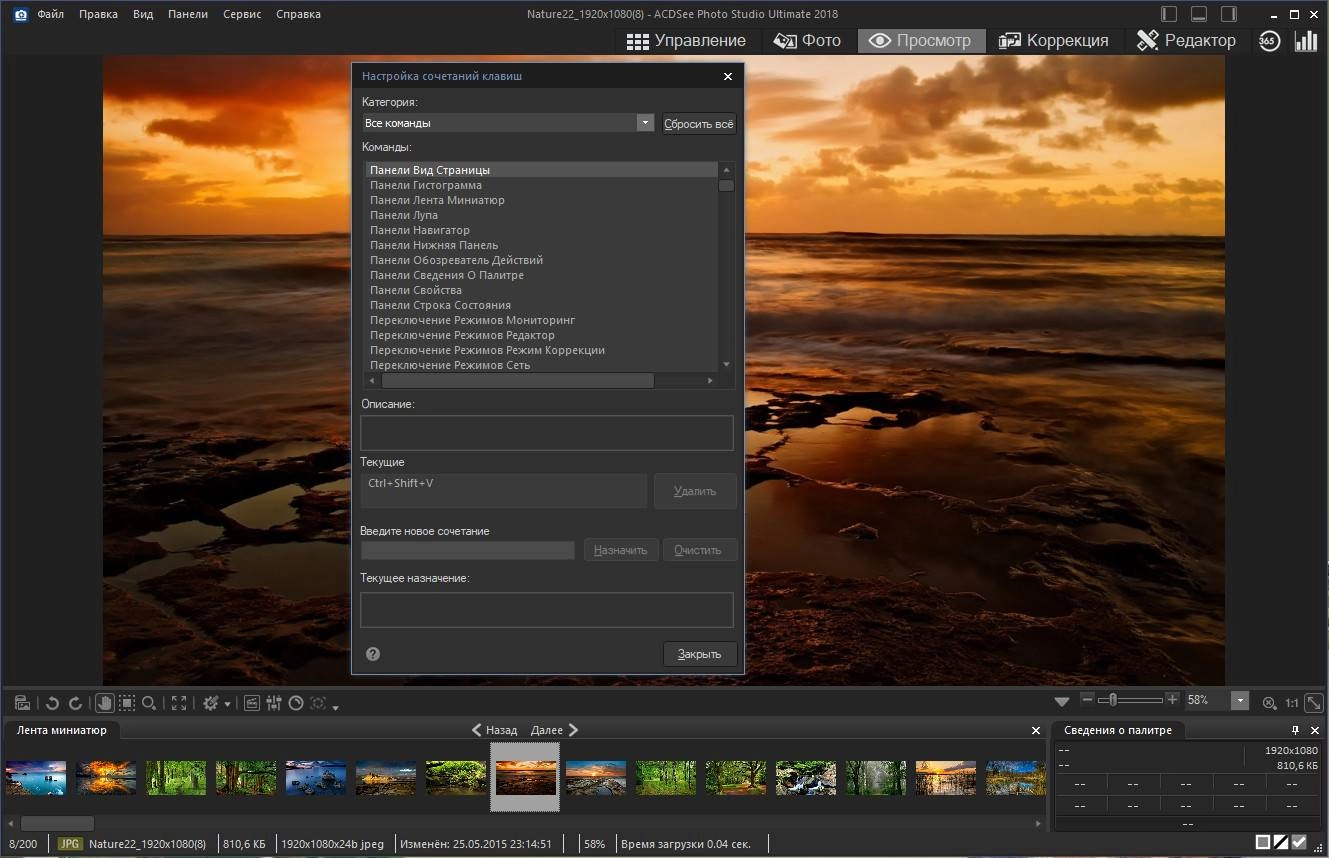The height and width of the screenshot is (858, 1329).
Task: Select 'Переключение Режимов Редактор' command
Action: pos(462,335)
